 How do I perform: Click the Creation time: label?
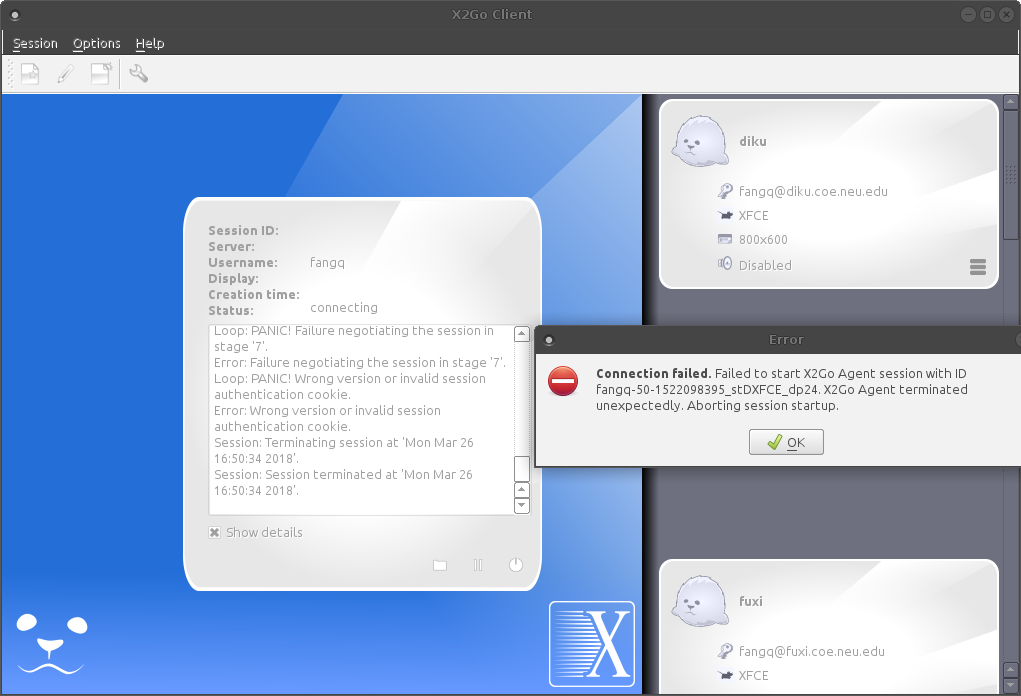(254, 294)
